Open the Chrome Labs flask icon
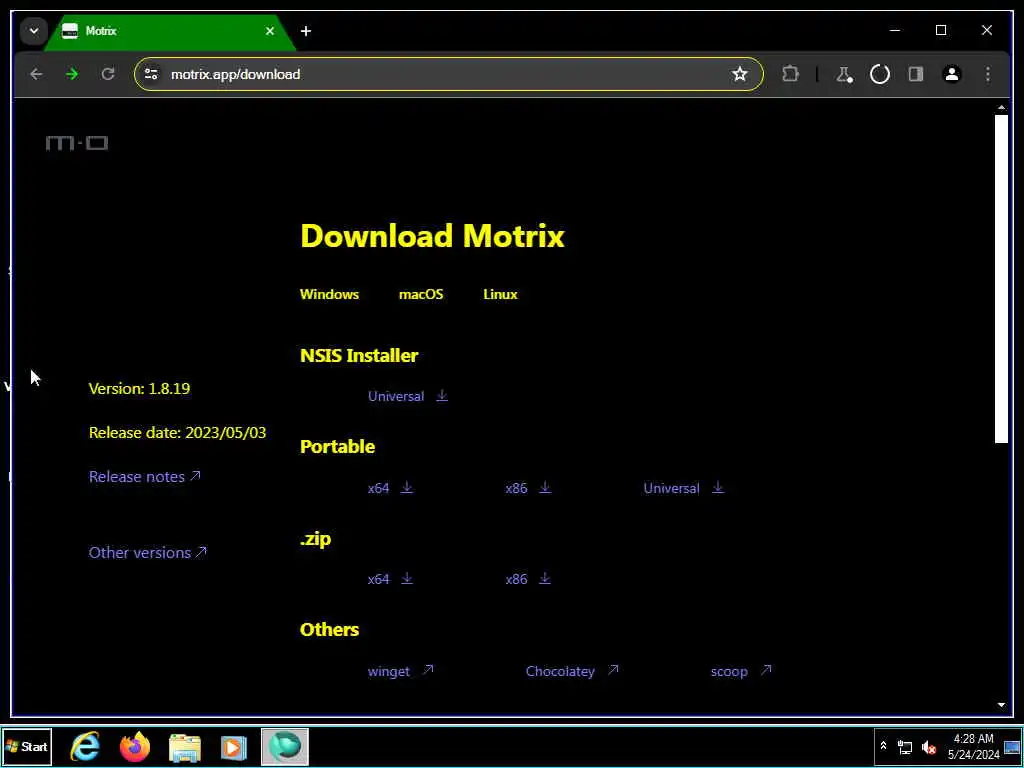 tap(844, 74)
